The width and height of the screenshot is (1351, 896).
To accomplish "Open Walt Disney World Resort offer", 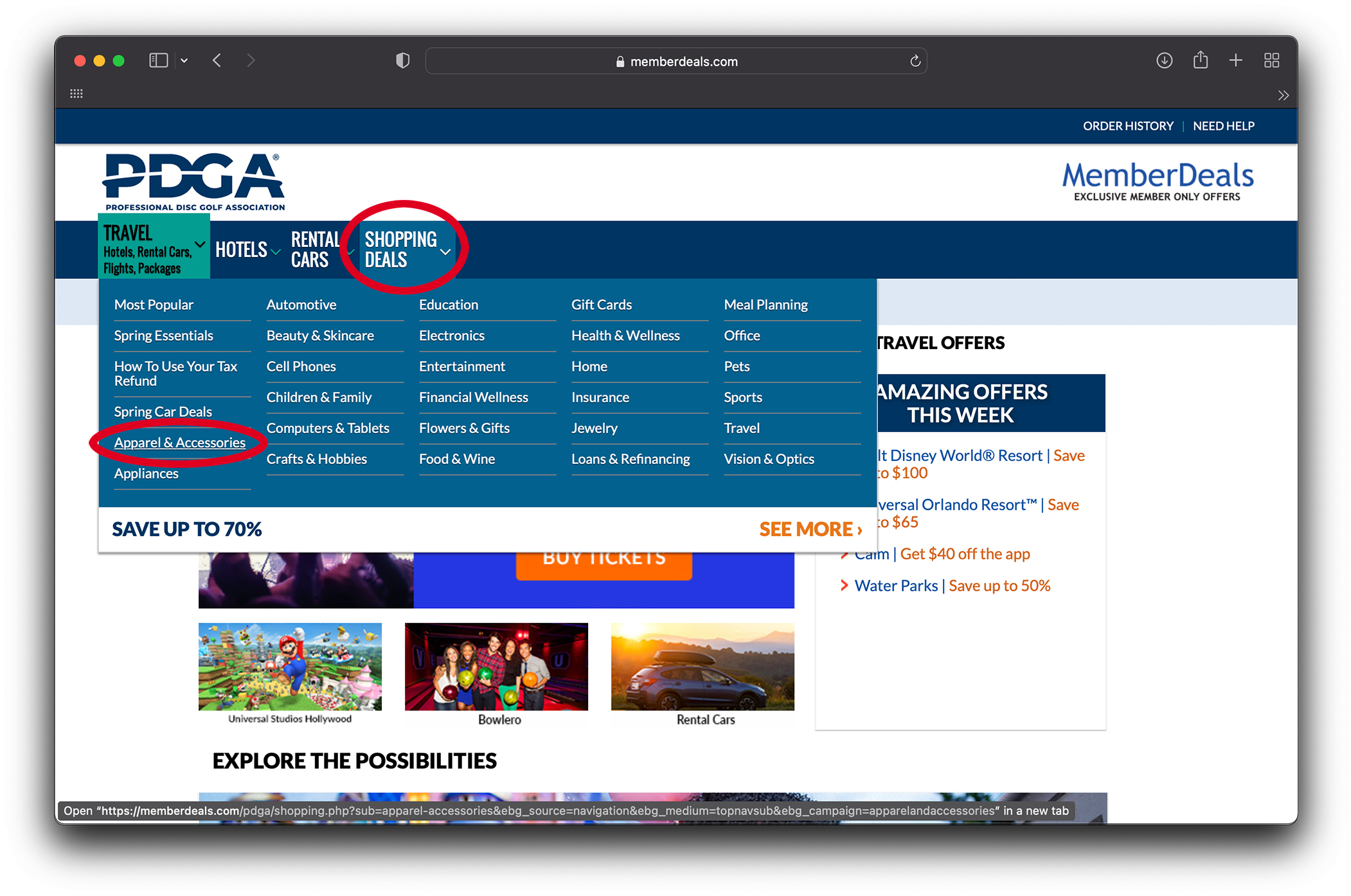I will click(981, 464).
